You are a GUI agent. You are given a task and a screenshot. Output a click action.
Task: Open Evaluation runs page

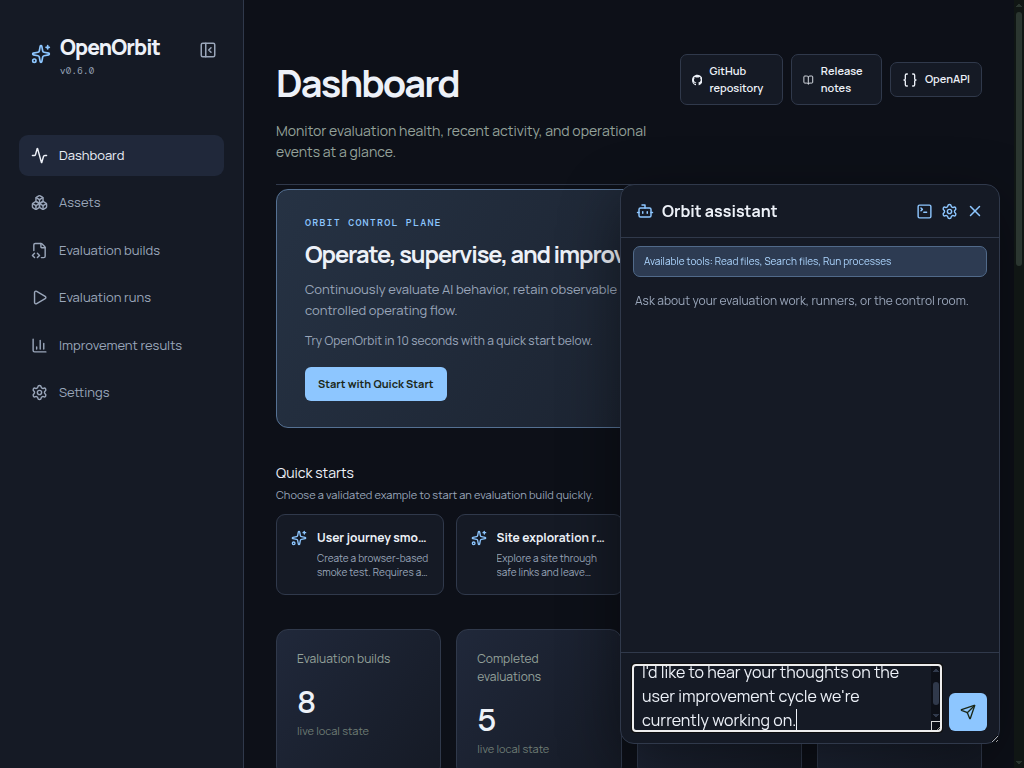pyautogui.click(x=121, y=298)
